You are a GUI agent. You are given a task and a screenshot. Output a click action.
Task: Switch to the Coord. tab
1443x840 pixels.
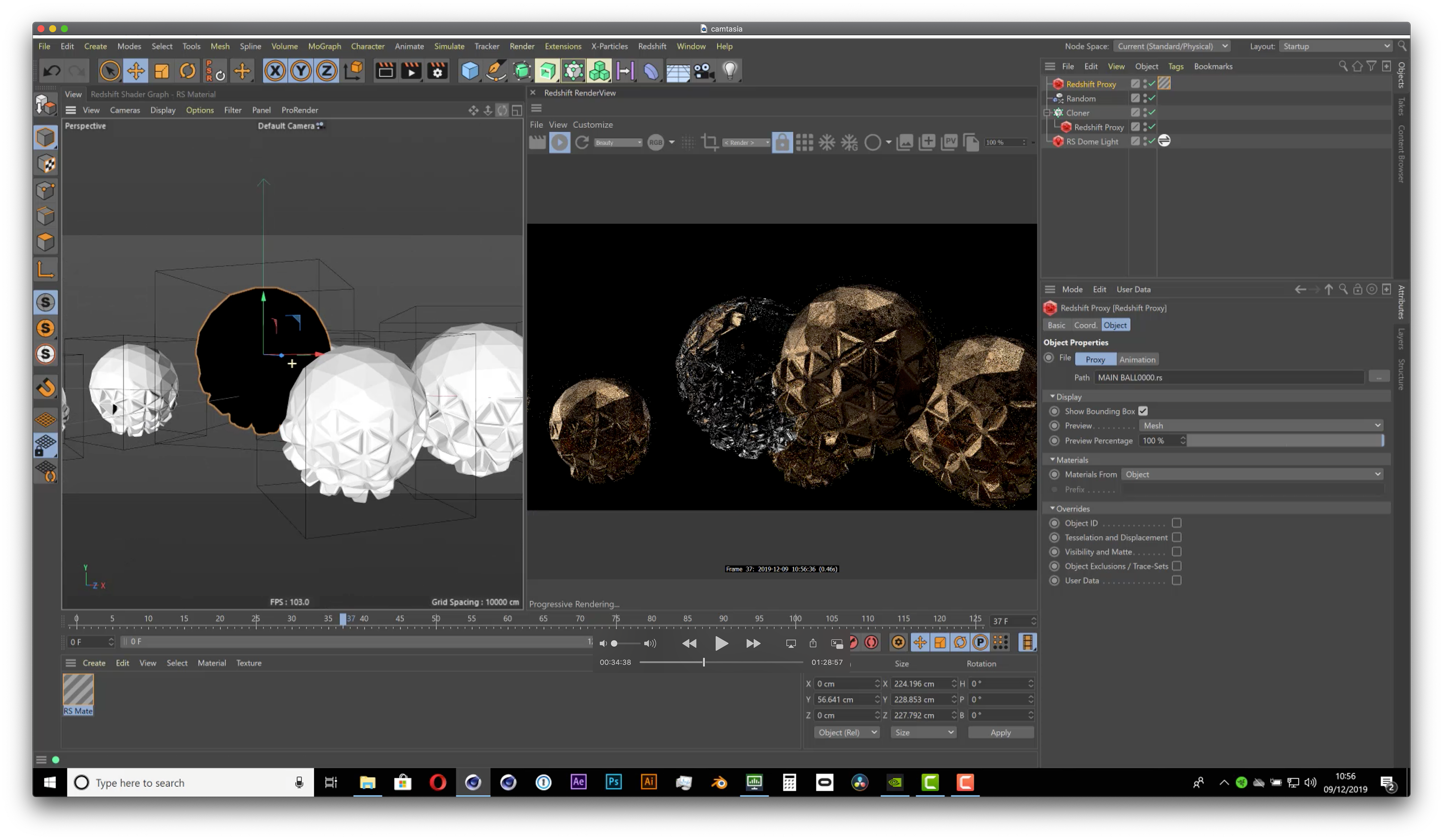point(1085,325)
